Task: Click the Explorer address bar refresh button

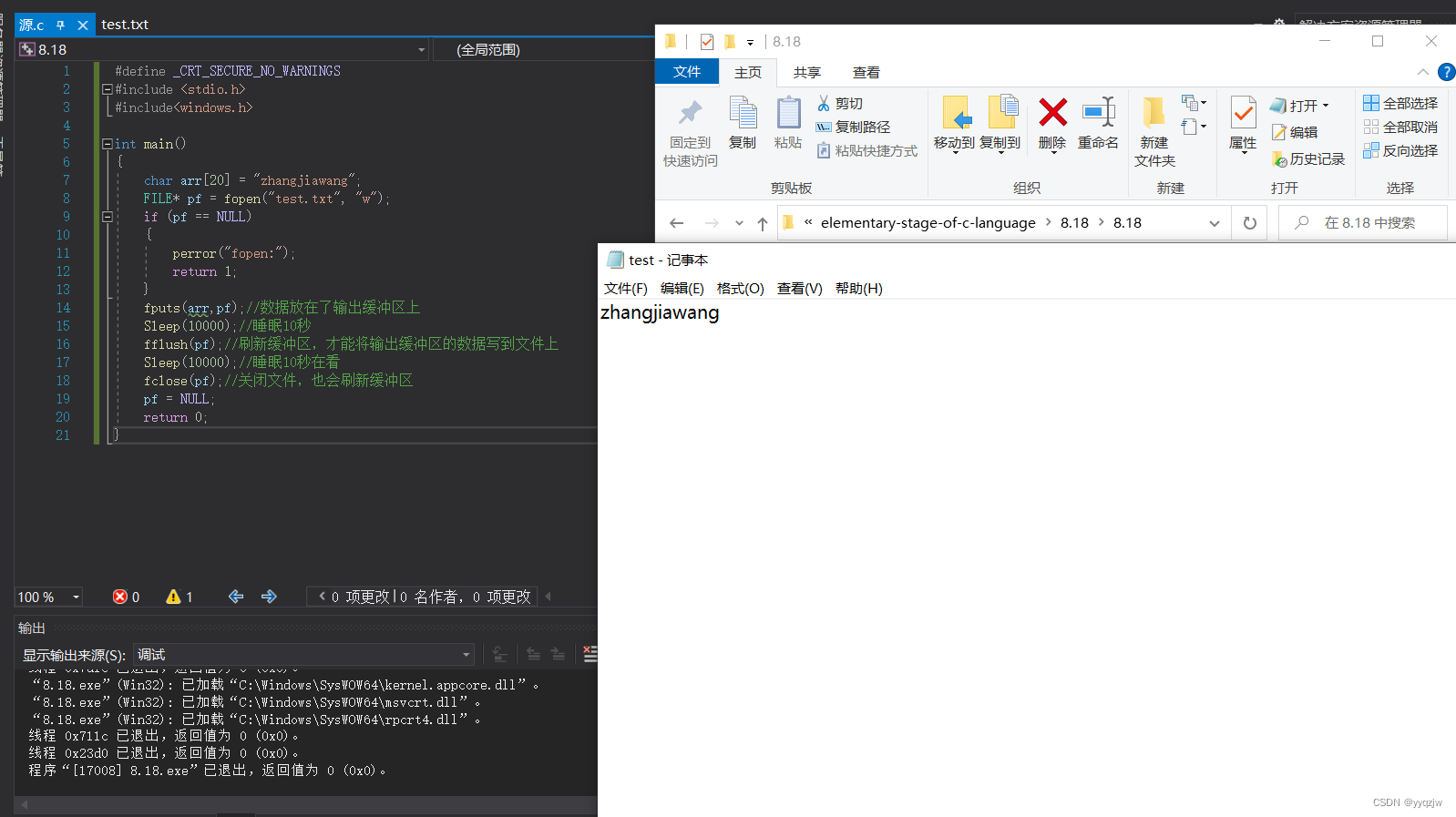Action: (x=1250, y=223)
